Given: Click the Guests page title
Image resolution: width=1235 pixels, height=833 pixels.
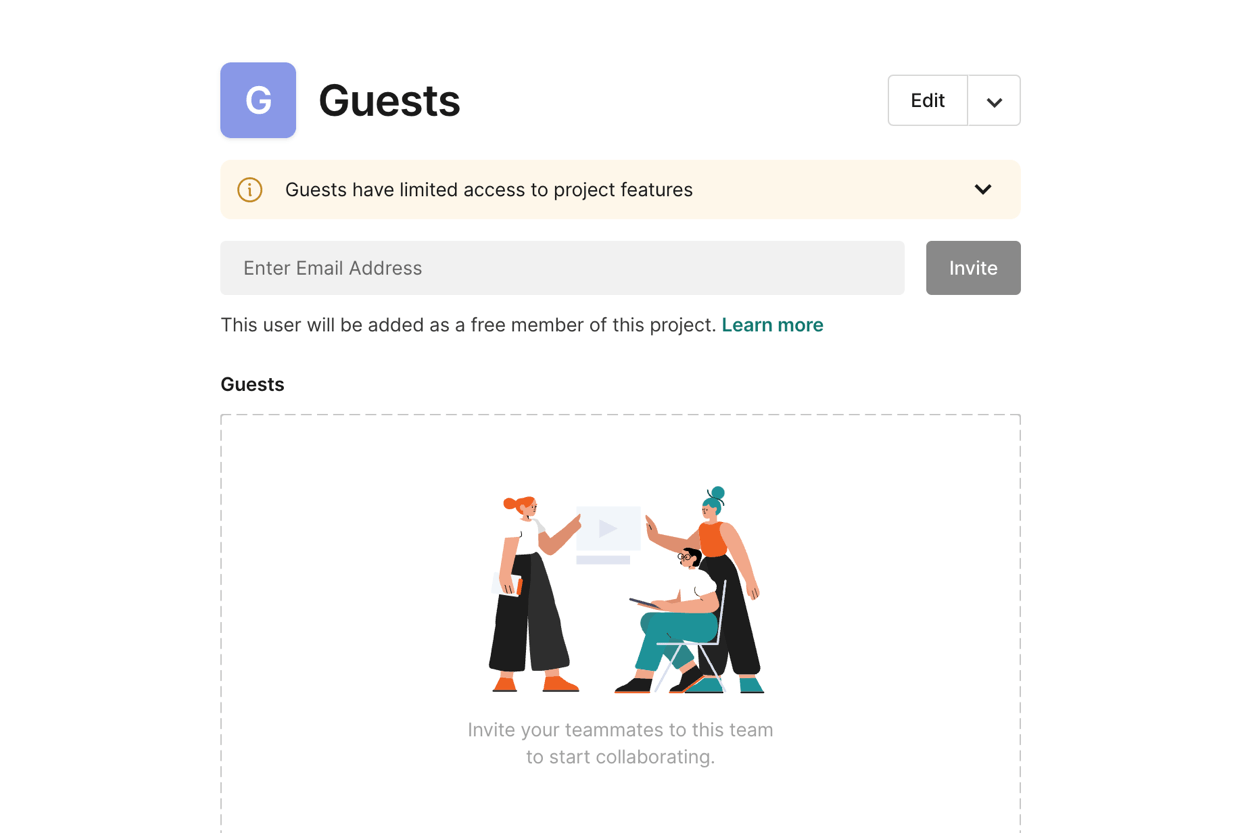Looking at the screenshot, I should pyautogui.click(x=389, y=101).
